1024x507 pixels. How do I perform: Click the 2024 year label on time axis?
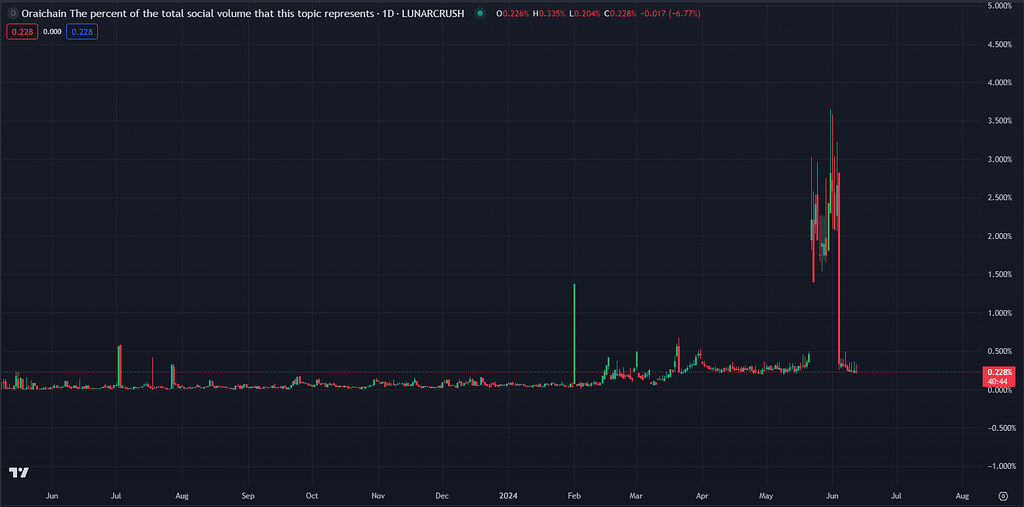(507, 496)
